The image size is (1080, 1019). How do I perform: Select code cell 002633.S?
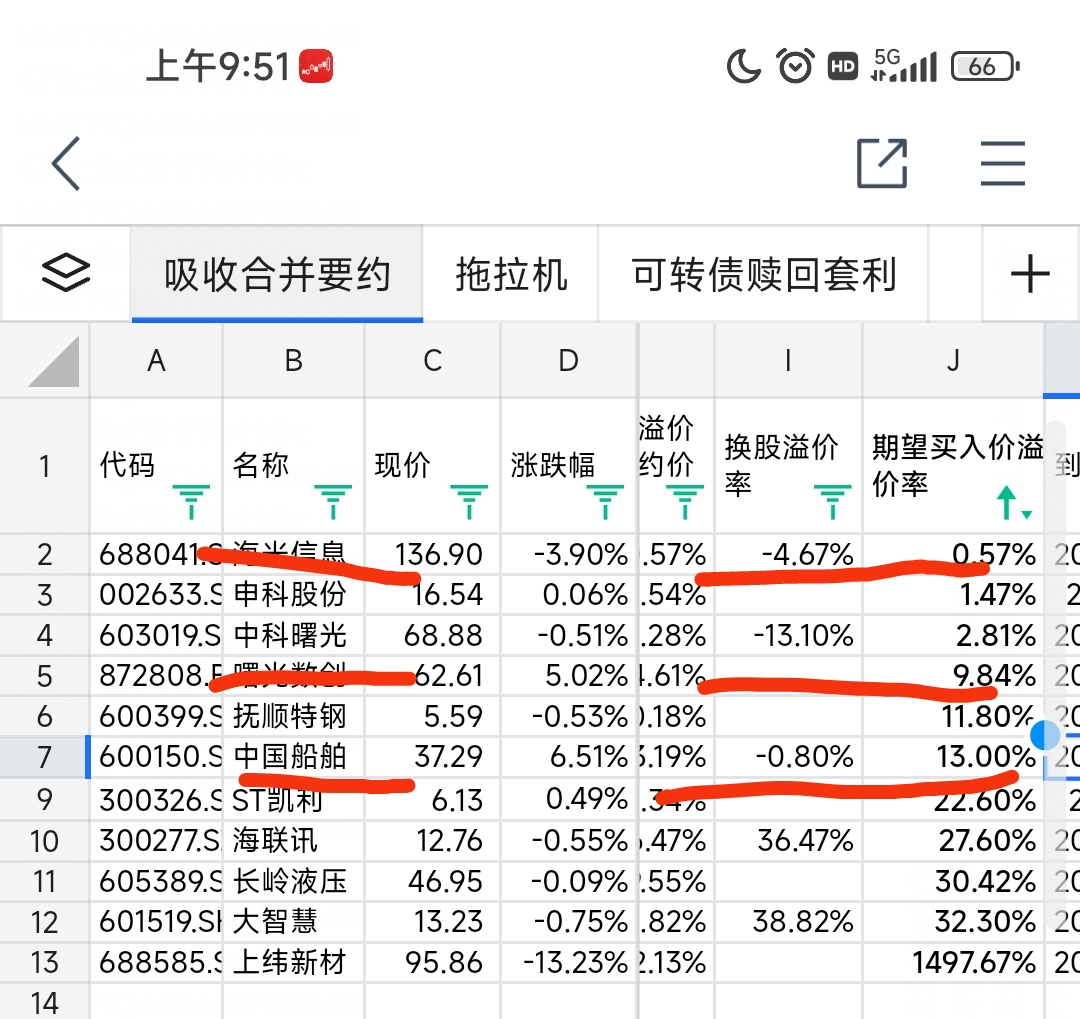click(x=156, y=595)
